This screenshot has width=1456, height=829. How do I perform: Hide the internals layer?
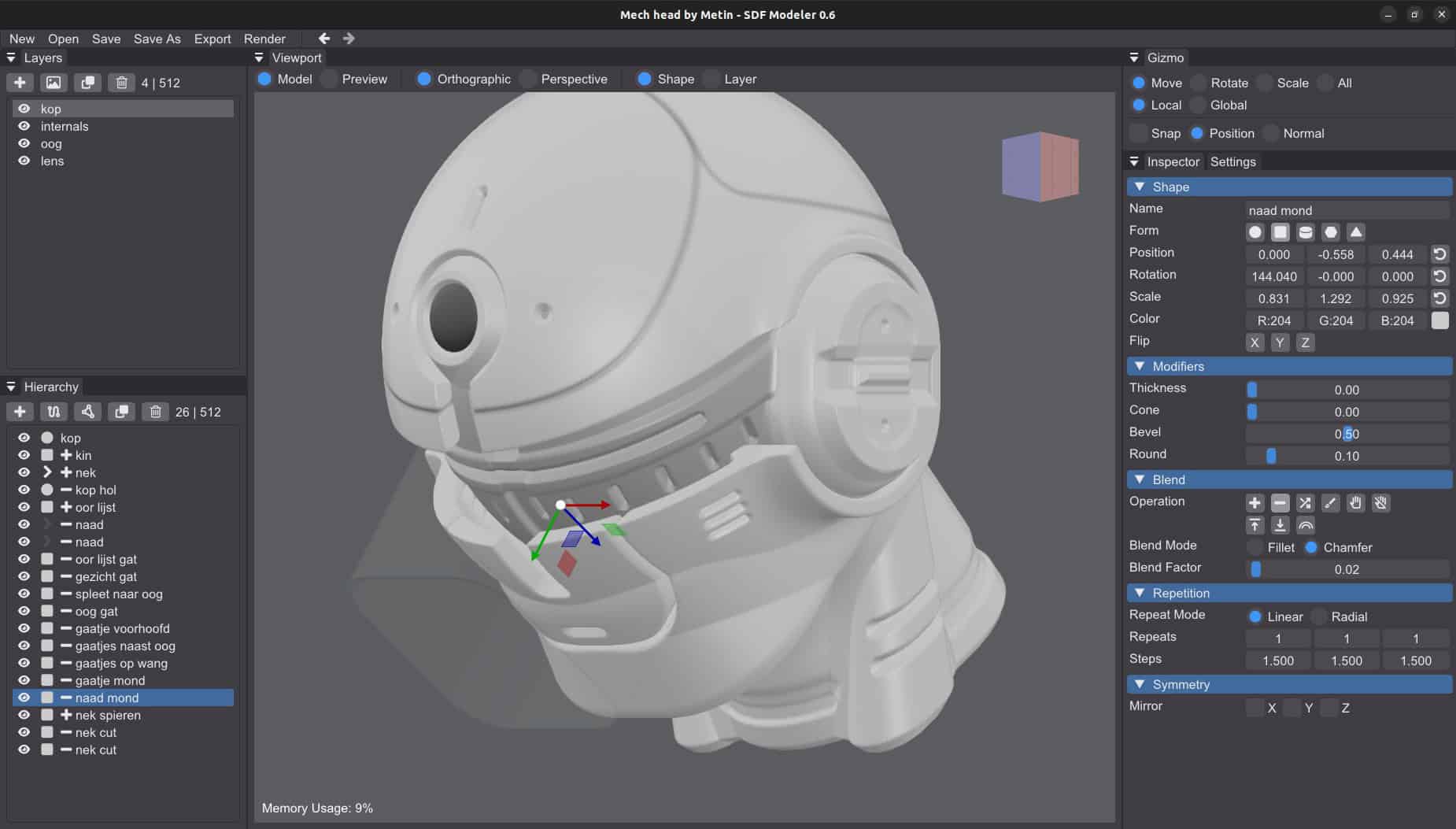(24, 126)
